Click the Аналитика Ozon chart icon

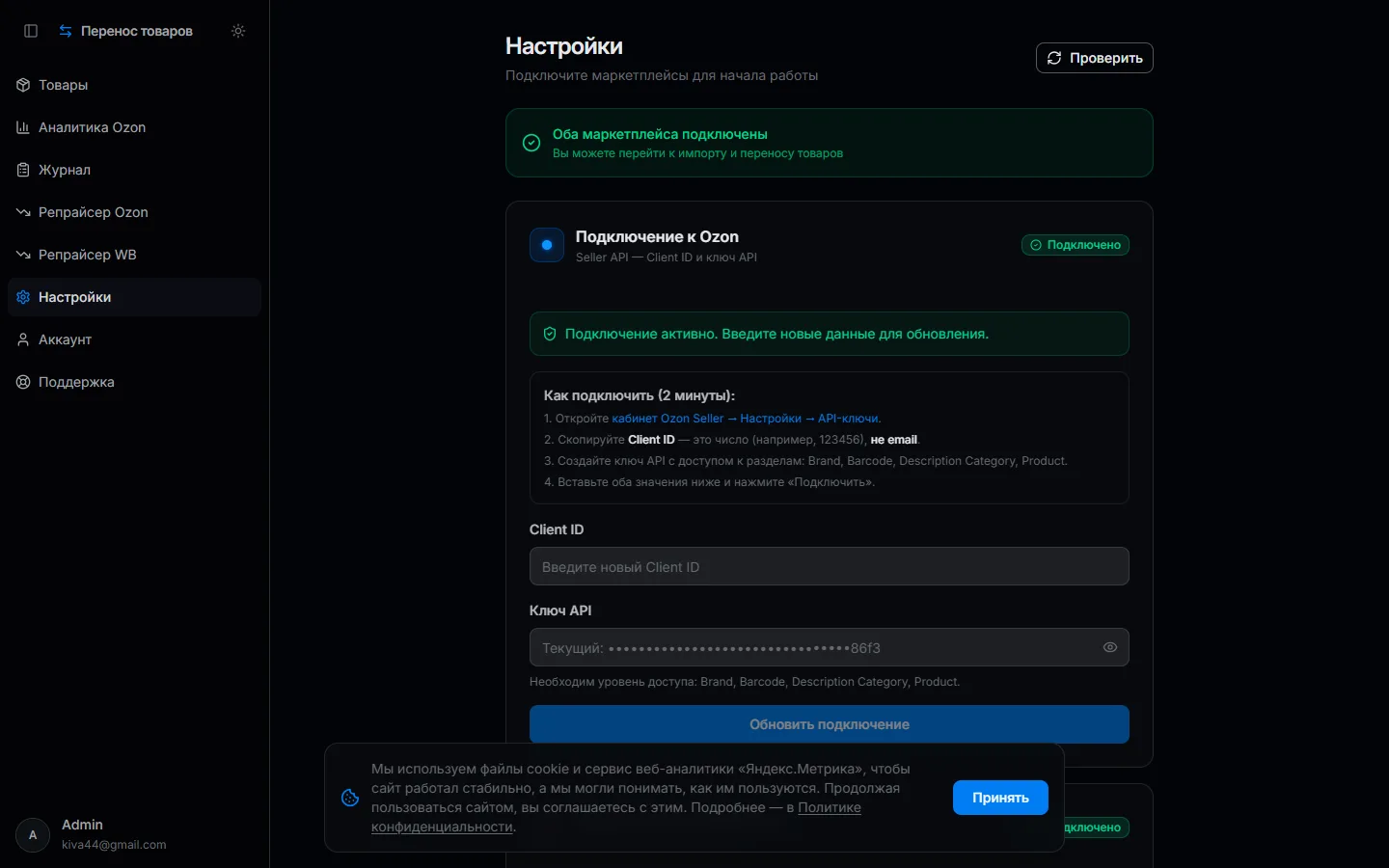[x=23, y=127]
